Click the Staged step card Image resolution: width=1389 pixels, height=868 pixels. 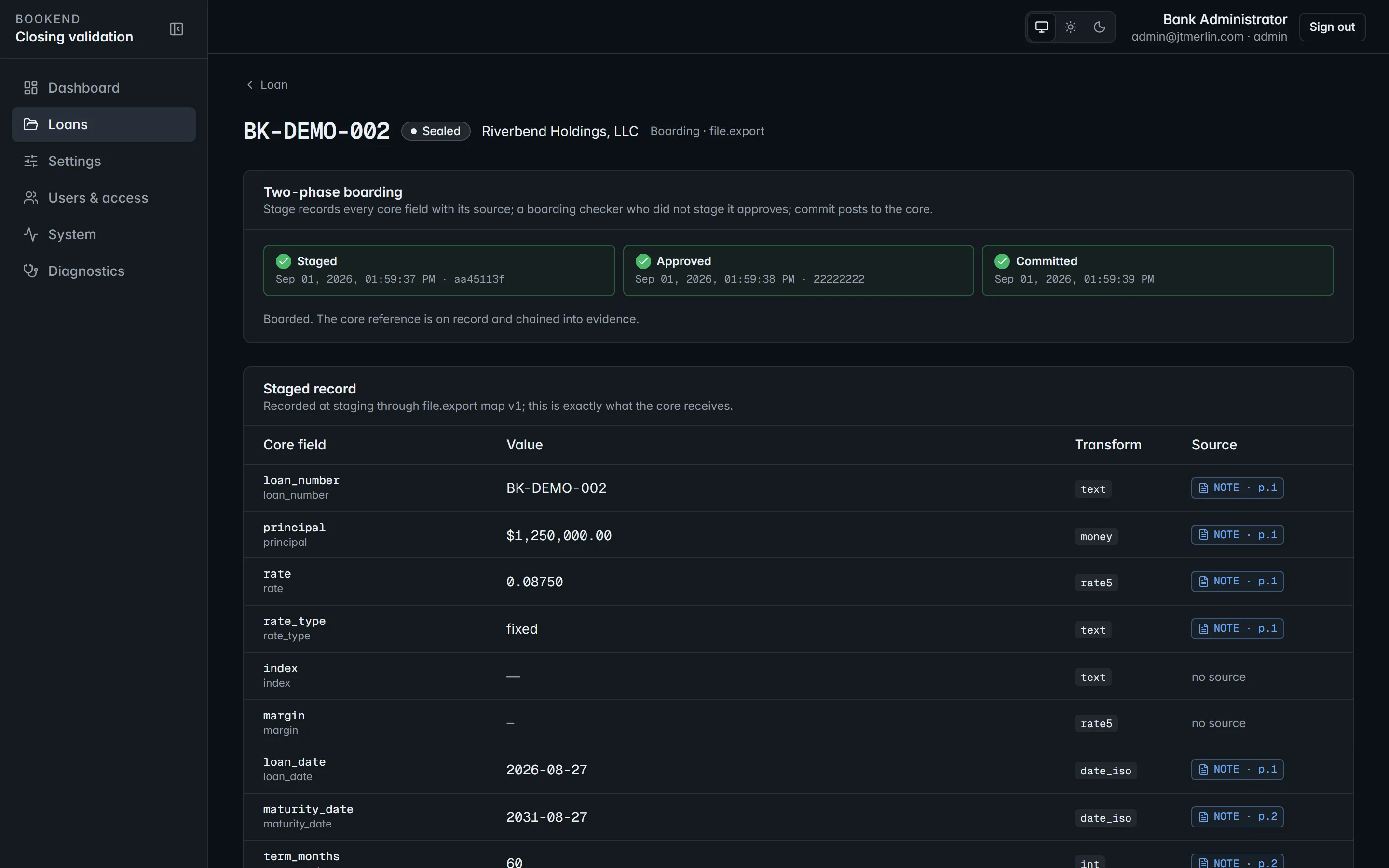click(x=439, y=271)
